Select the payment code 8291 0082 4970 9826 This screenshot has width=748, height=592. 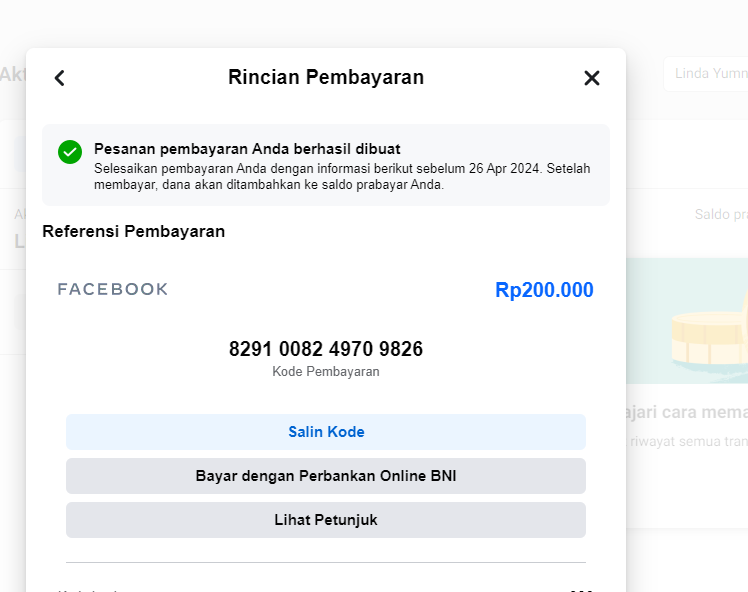[x=326, y=349]
